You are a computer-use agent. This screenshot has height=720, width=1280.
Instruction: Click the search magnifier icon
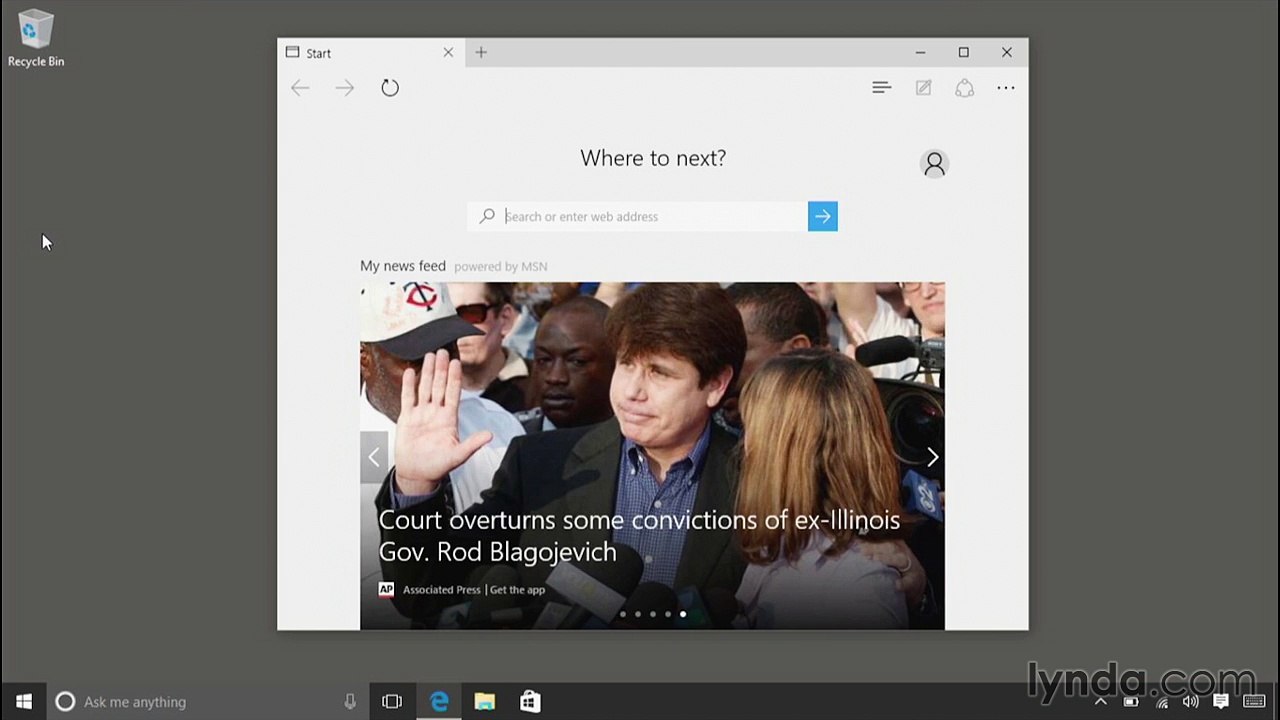point(487,216)
